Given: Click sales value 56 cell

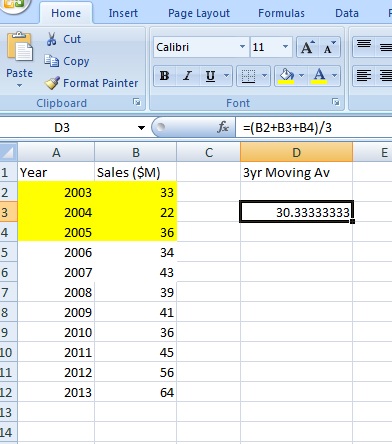Looking at the screenshot, I should (136, 372).
